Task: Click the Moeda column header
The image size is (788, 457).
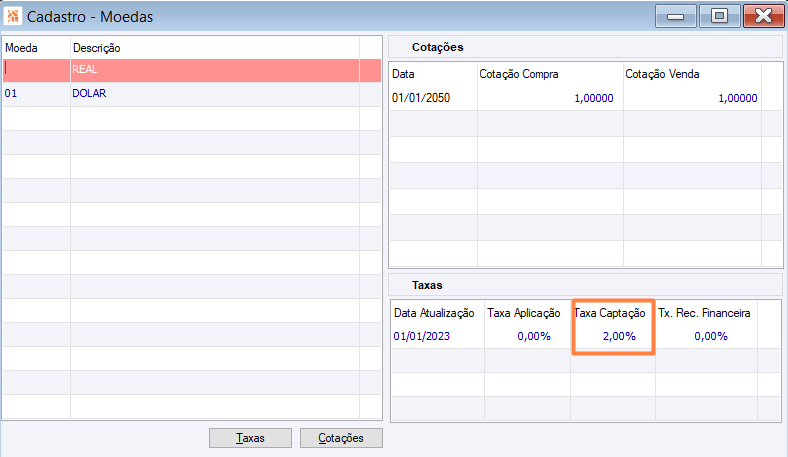Action: pyautogui.click(x=37, y=48)
